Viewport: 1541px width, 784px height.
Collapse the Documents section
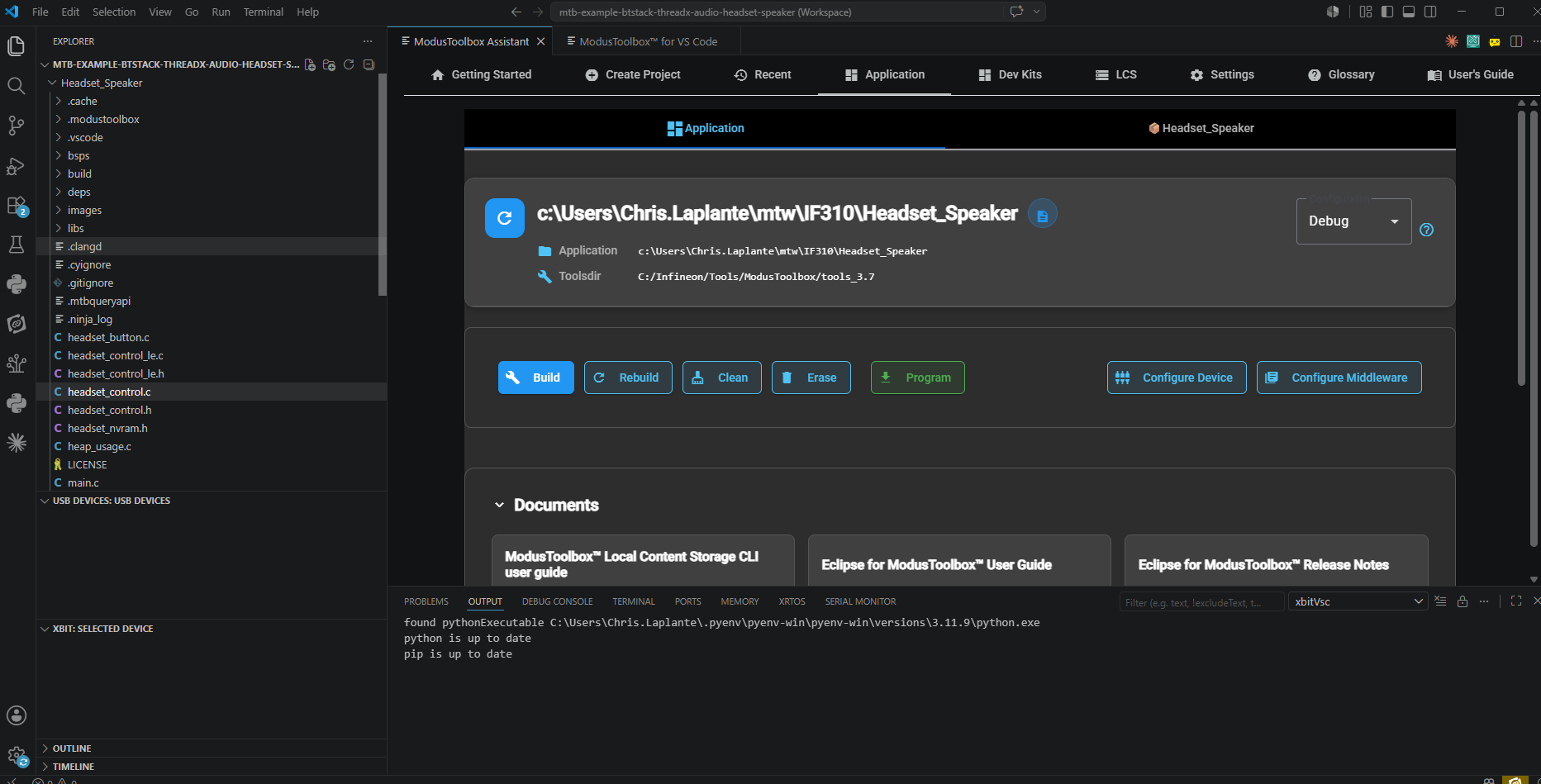499,505
